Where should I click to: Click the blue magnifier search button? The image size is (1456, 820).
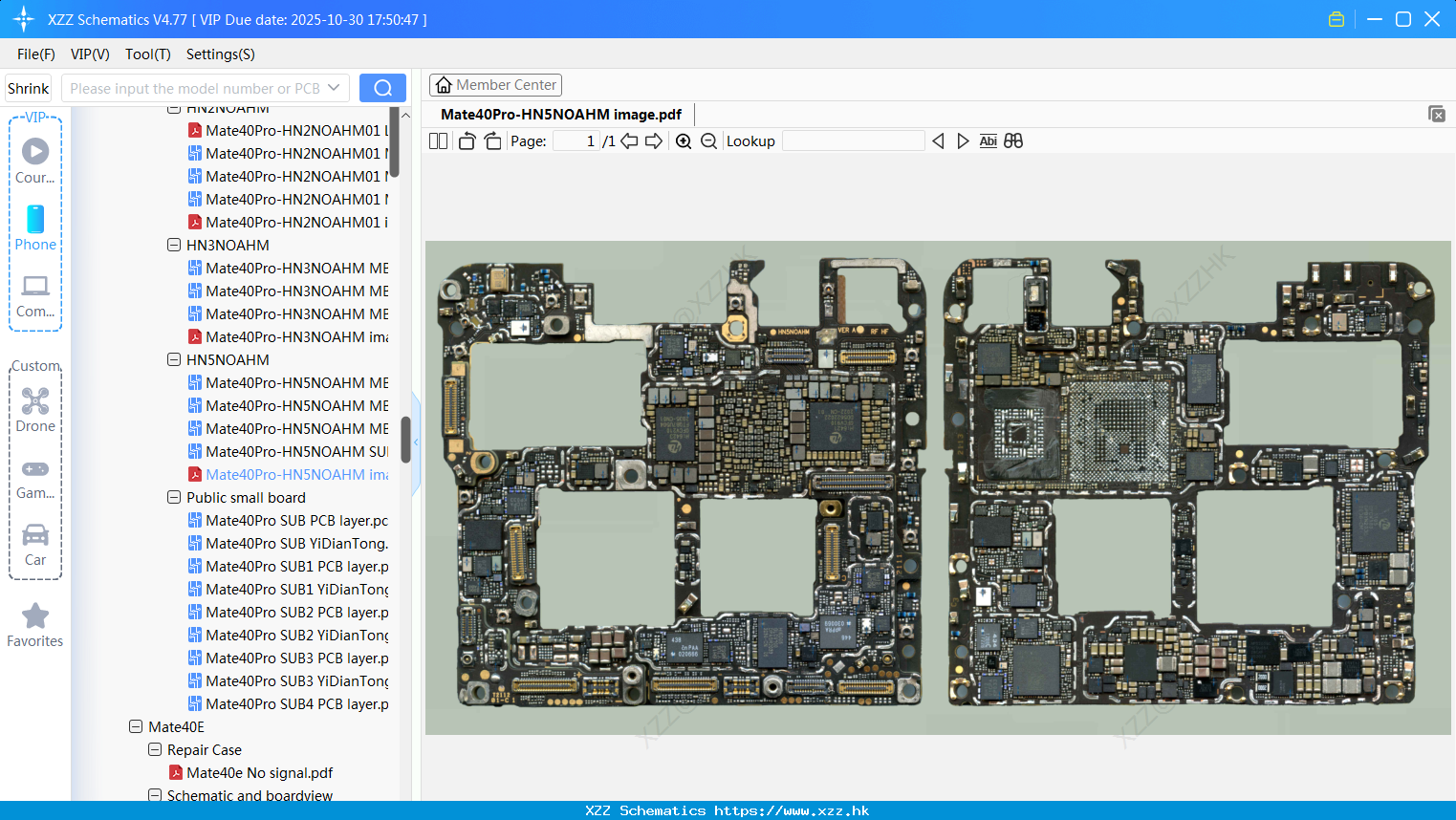pyautogui.click(x=382, y=88)
